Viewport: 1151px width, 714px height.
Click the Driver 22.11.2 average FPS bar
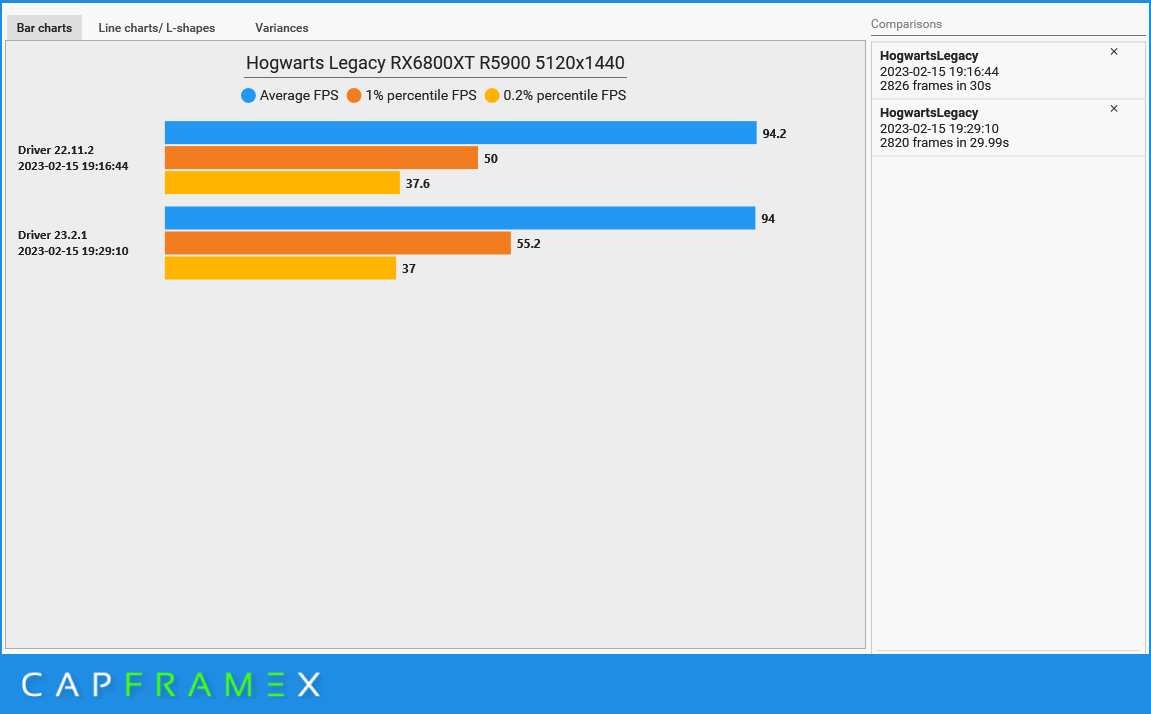coord(460,133)
